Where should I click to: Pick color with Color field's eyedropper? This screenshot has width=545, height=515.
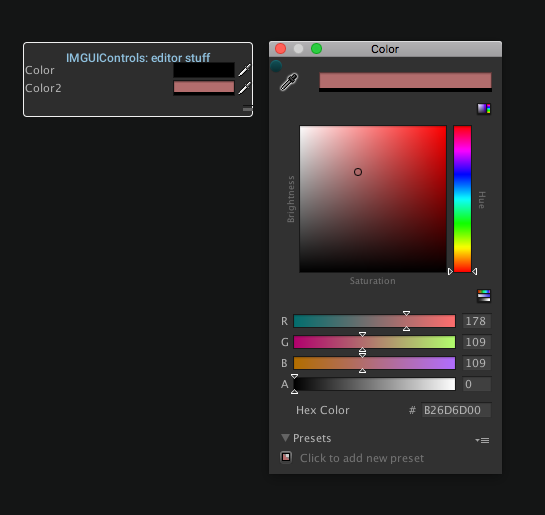[245, 70]
